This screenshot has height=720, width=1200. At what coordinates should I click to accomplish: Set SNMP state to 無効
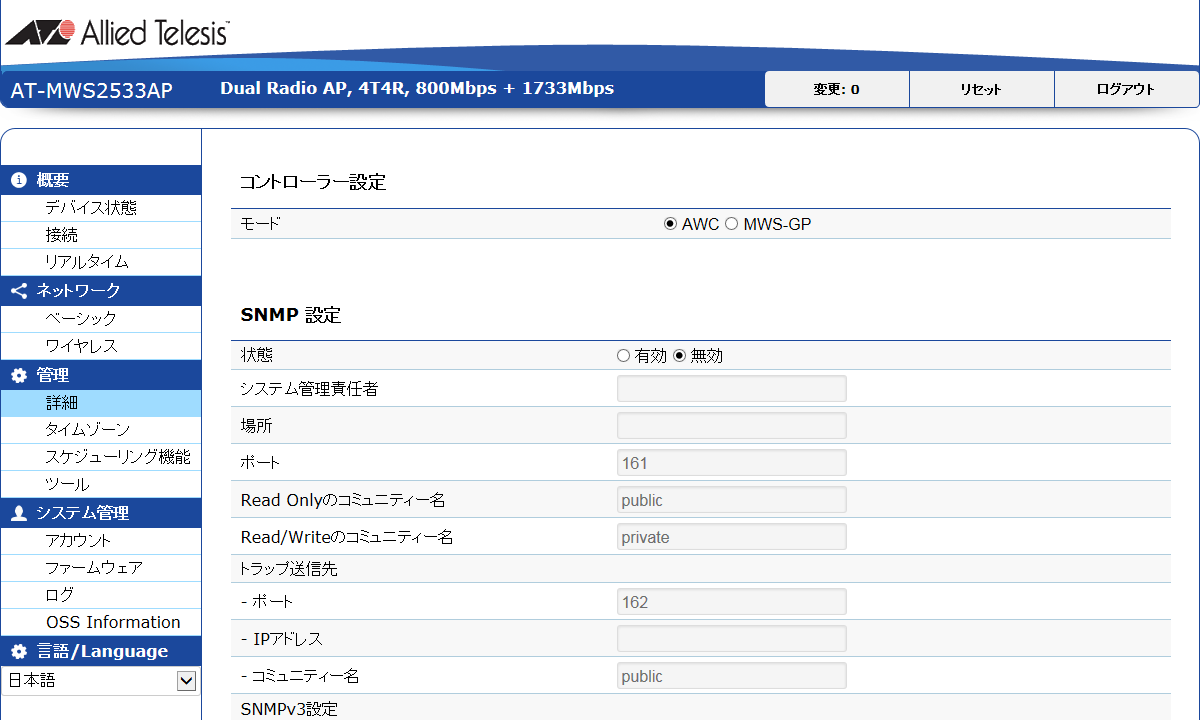click(680, 356)
